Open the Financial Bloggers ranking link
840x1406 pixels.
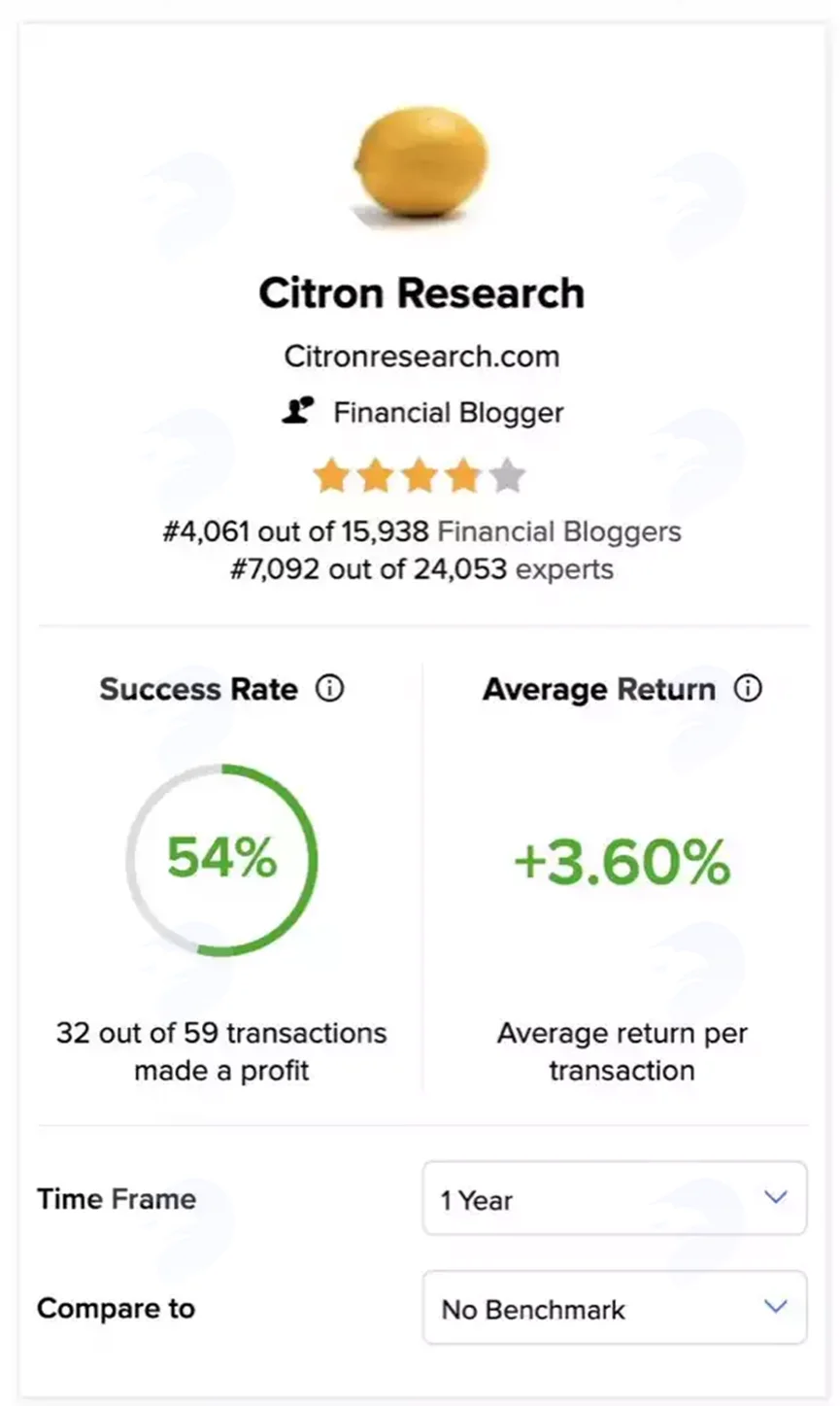559,532
